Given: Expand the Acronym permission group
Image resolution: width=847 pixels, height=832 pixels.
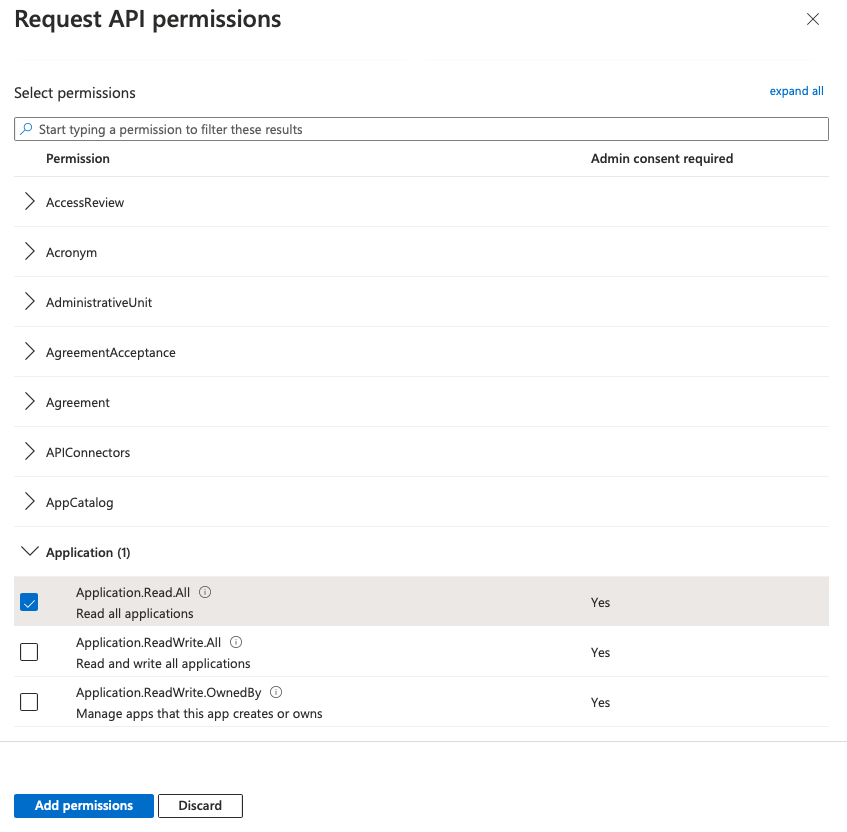Looking at the screenshot, I should point(28,251).
